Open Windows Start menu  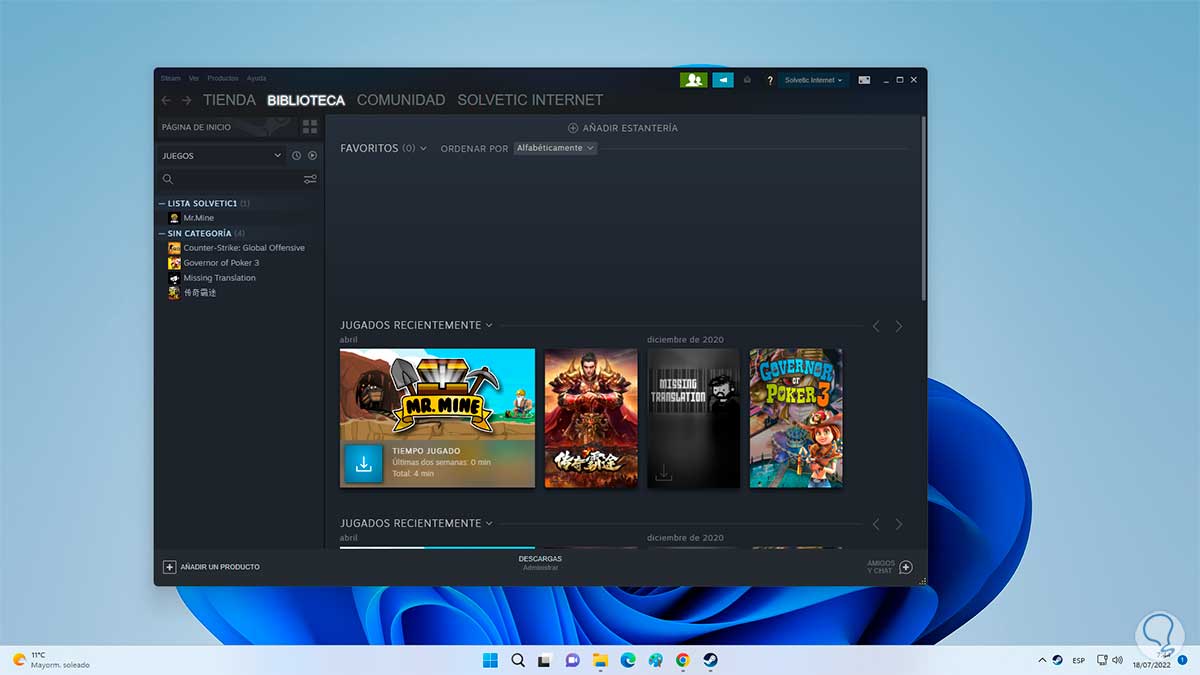click(490, 660)
